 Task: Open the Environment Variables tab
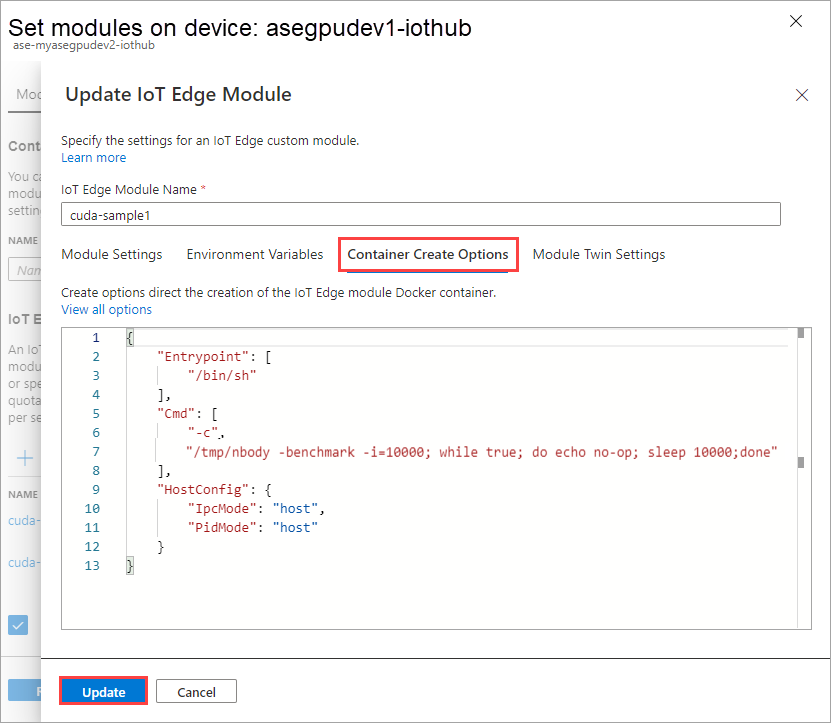[255, 254]
